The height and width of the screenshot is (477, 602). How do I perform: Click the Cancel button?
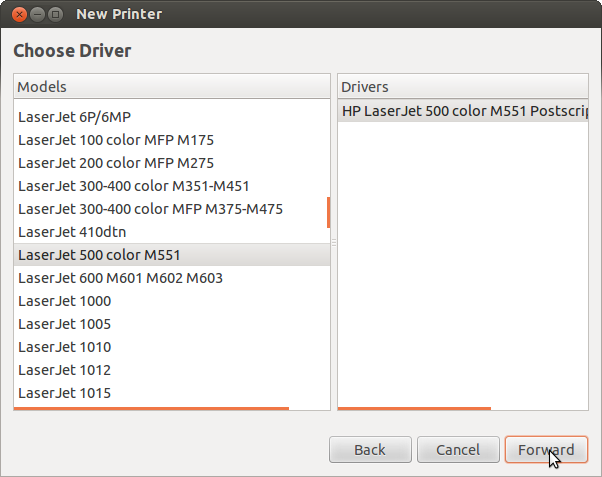click(458, 450)
